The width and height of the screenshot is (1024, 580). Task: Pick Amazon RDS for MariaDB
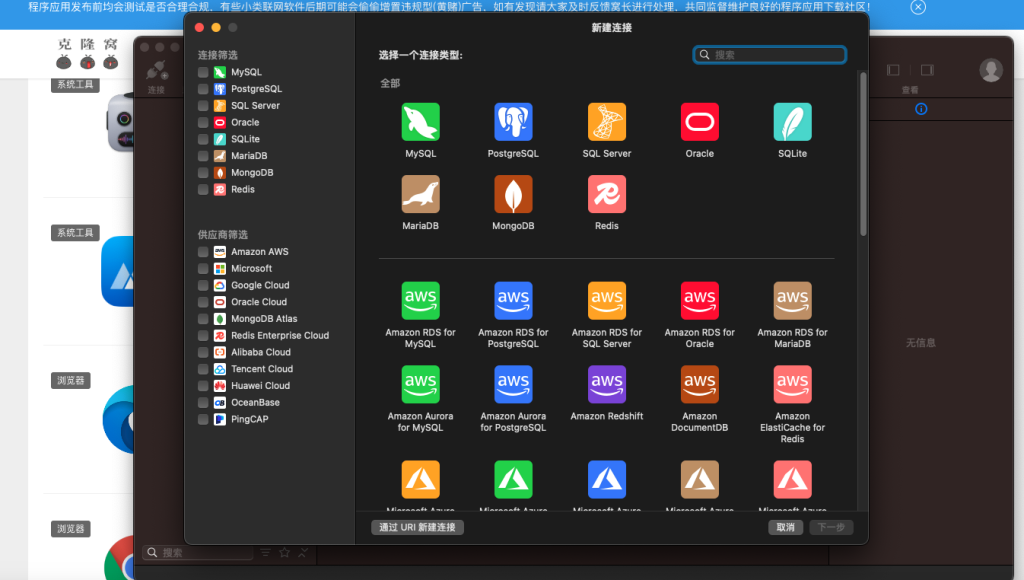[x=792, y=300]
